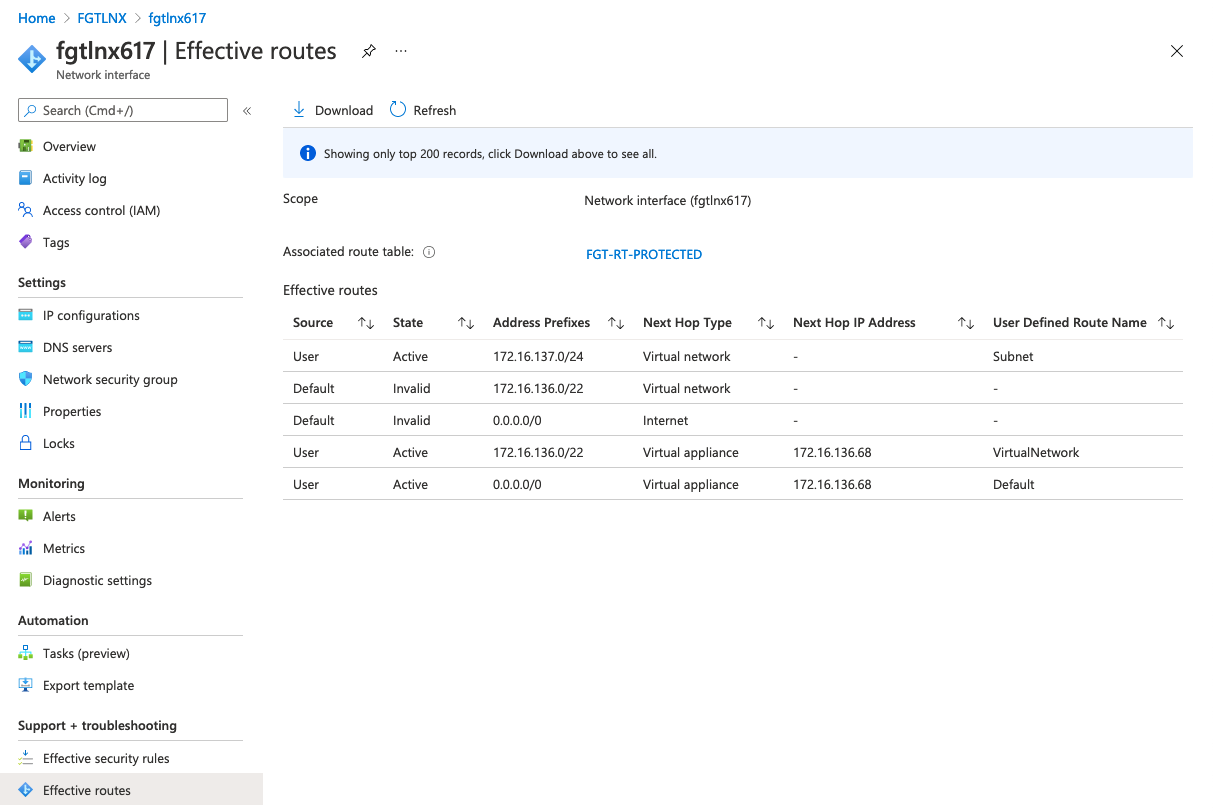Open the FGT-RT-PROTECTED route table link

click(643, 255)
